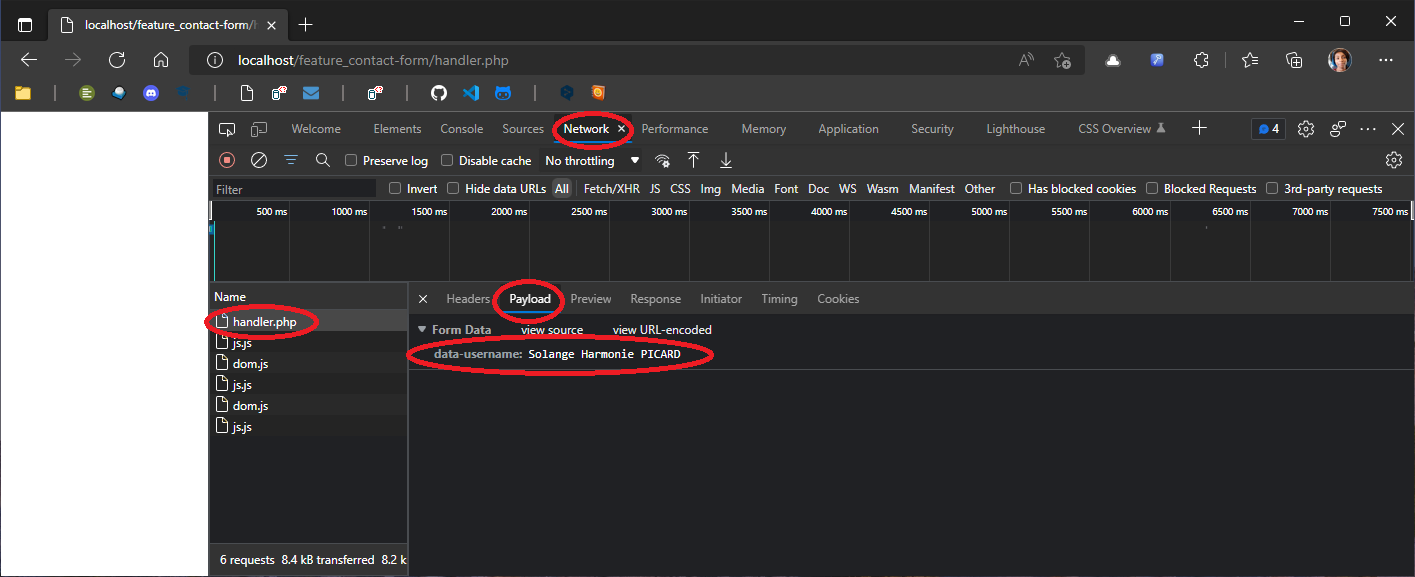This screenshot has width=1415, height=577.
Task: Open the Cookies tab
Action: pyautogui.click(x=838, y=299)
